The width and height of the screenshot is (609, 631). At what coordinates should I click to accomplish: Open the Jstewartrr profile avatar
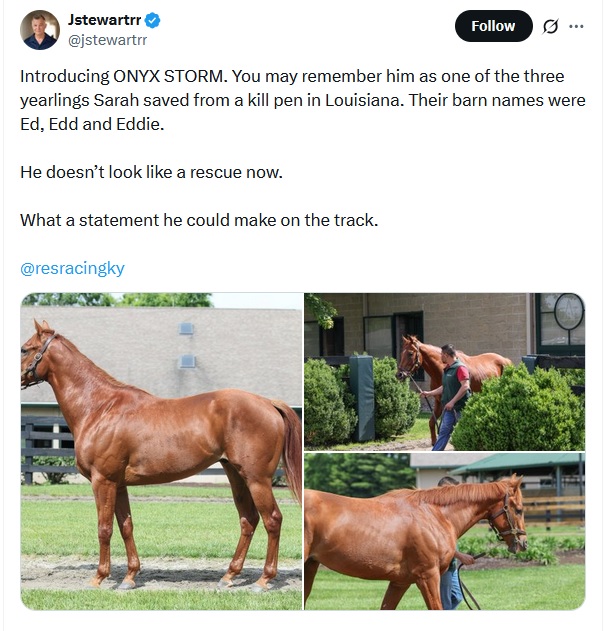click(x=40, y=30)
